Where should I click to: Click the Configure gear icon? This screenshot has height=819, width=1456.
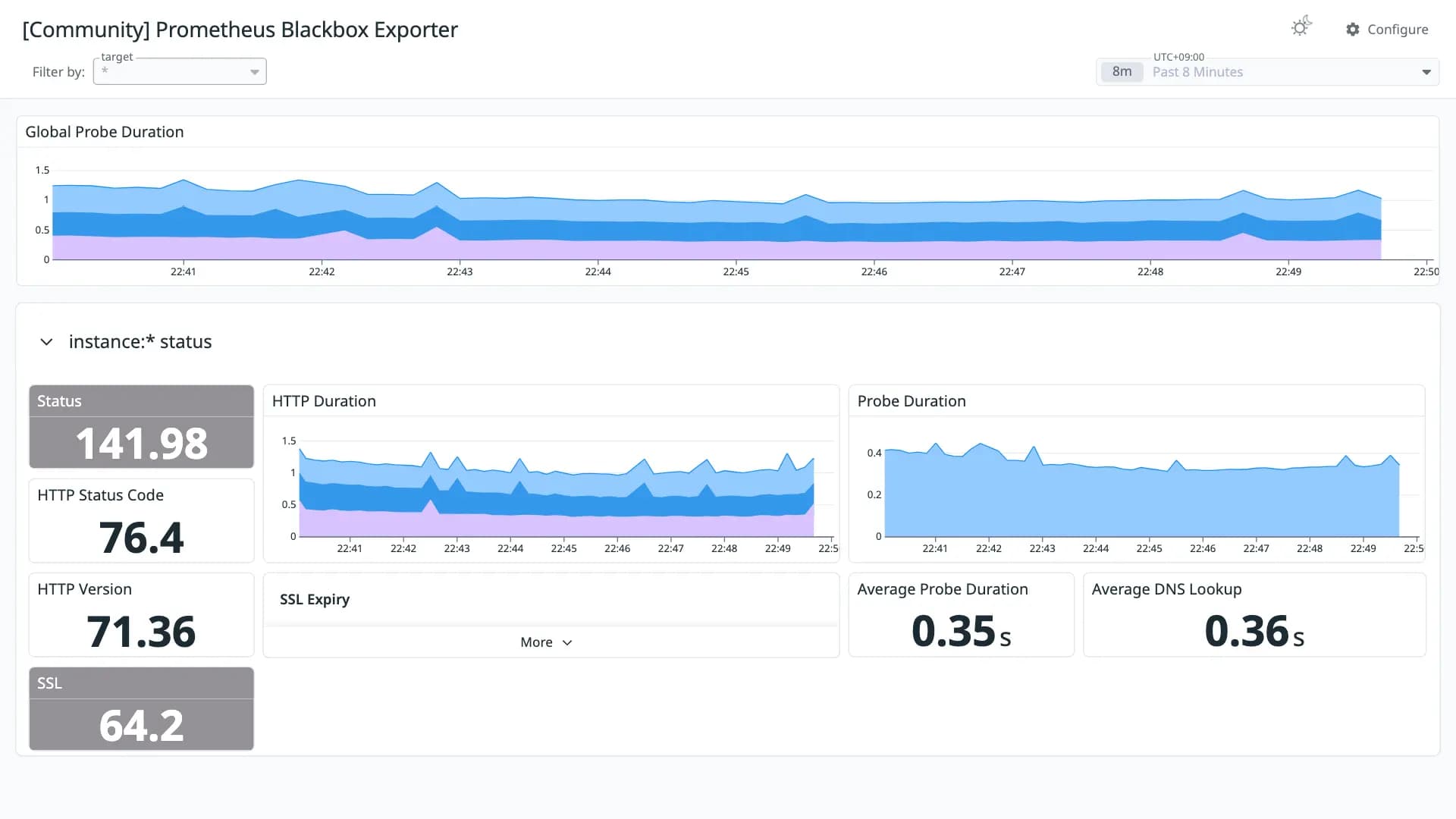coord(1352,29)
